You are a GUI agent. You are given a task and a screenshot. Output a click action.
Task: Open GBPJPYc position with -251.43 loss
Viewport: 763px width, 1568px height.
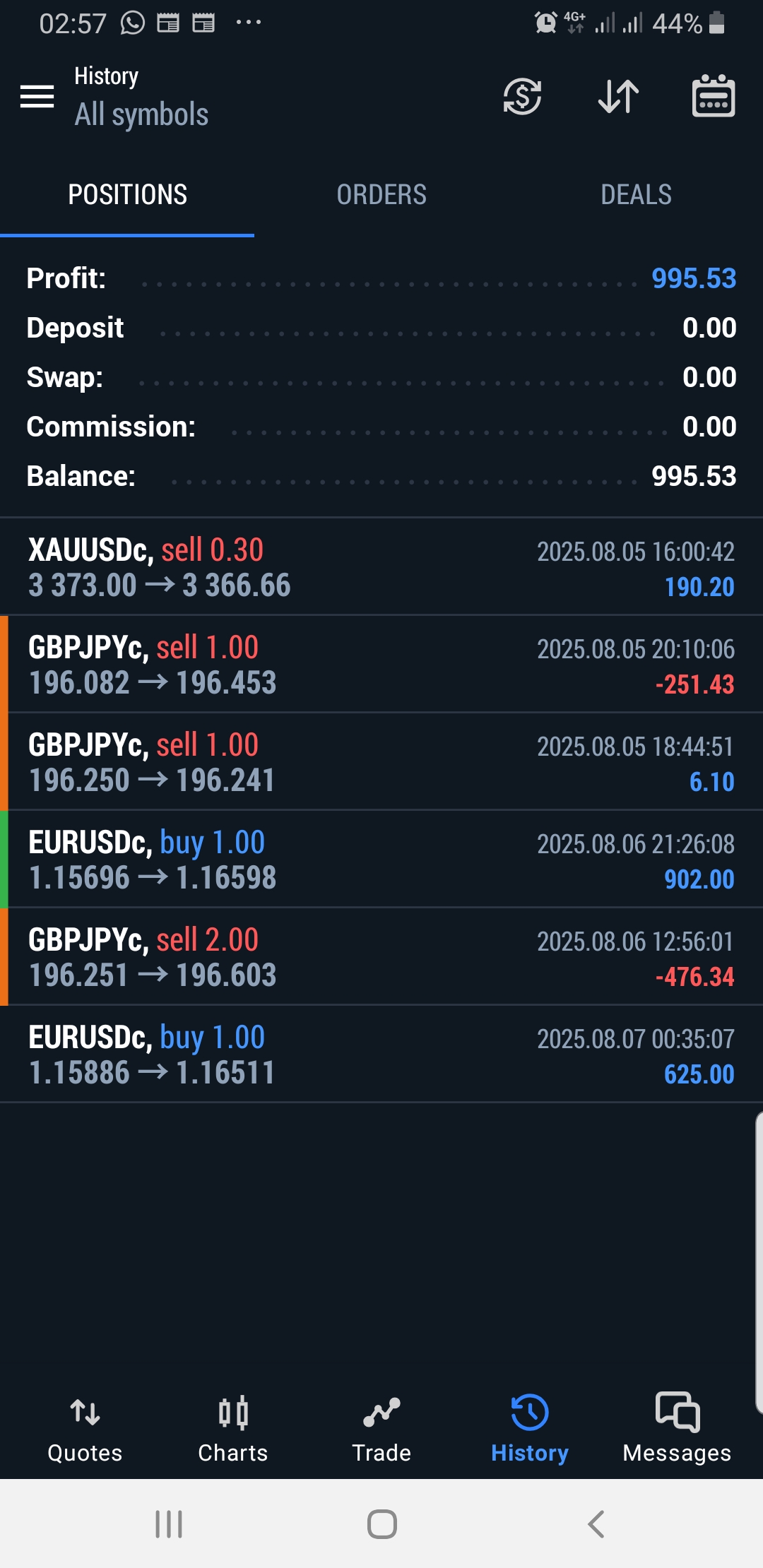coord(381,665)
